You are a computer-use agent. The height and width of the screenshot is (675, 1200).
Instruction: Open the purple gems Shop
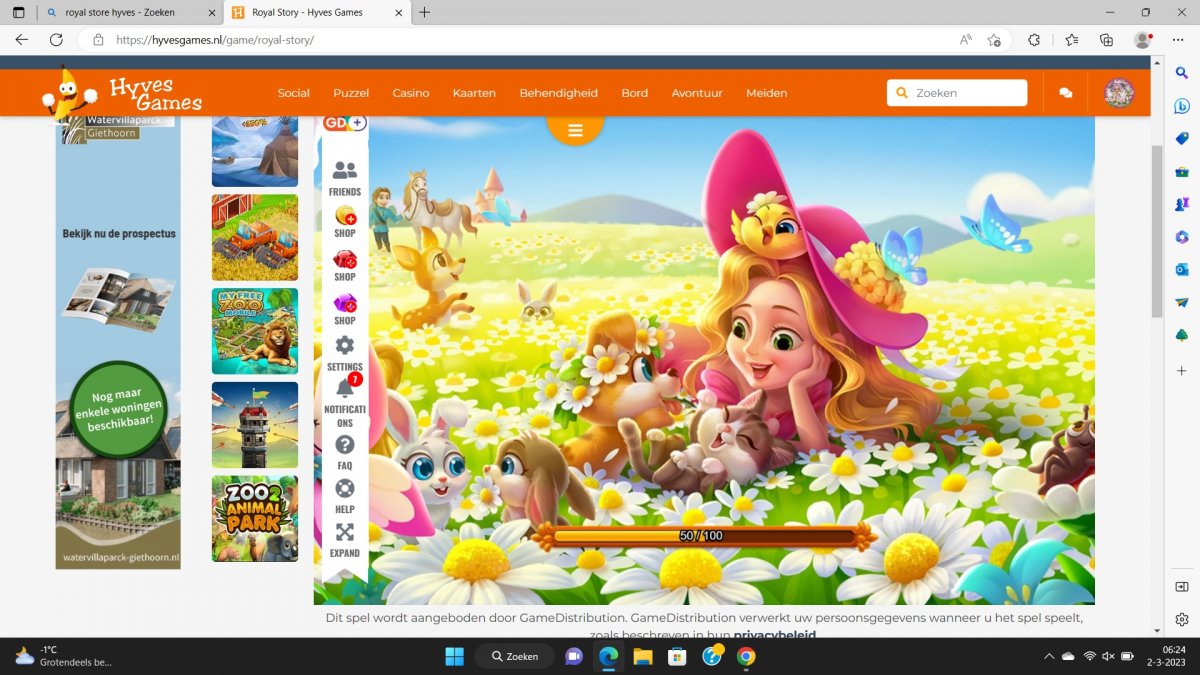pyautogui.click(x=345, y=308)
